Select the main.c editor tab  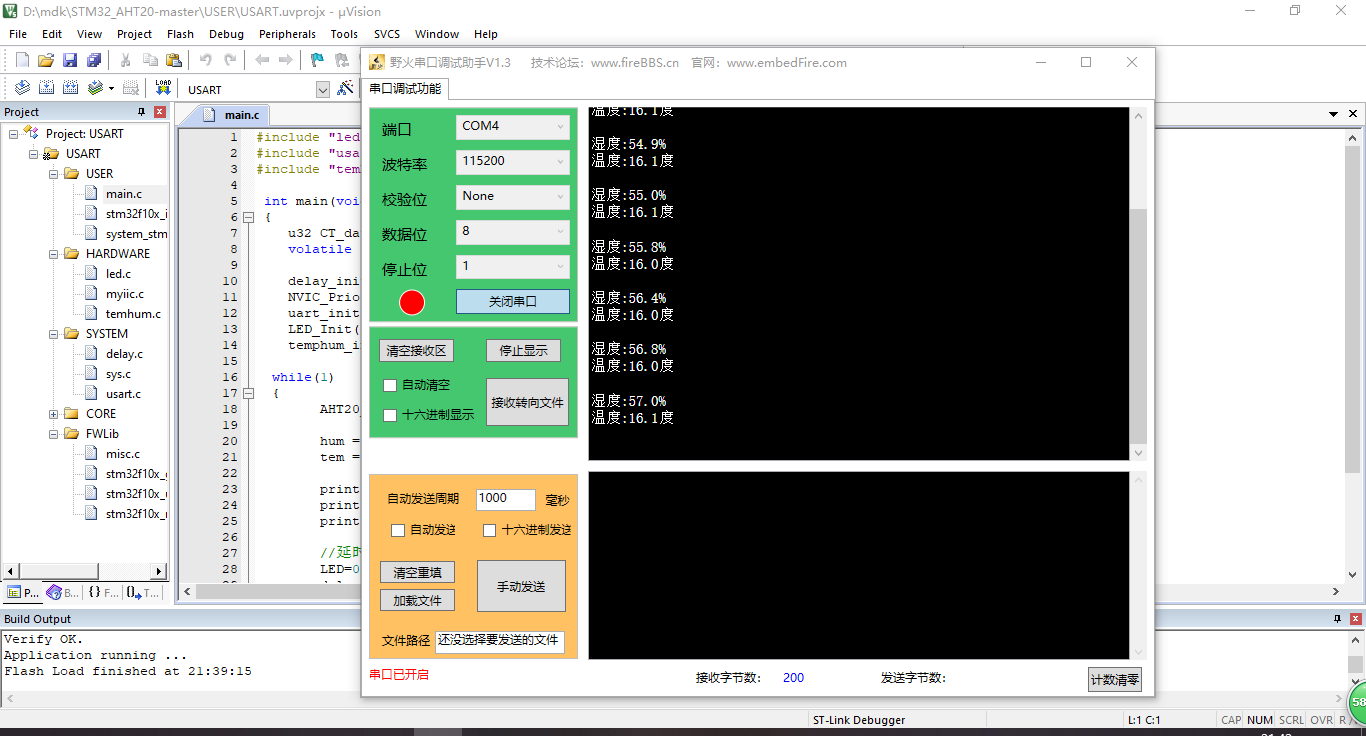232,115
